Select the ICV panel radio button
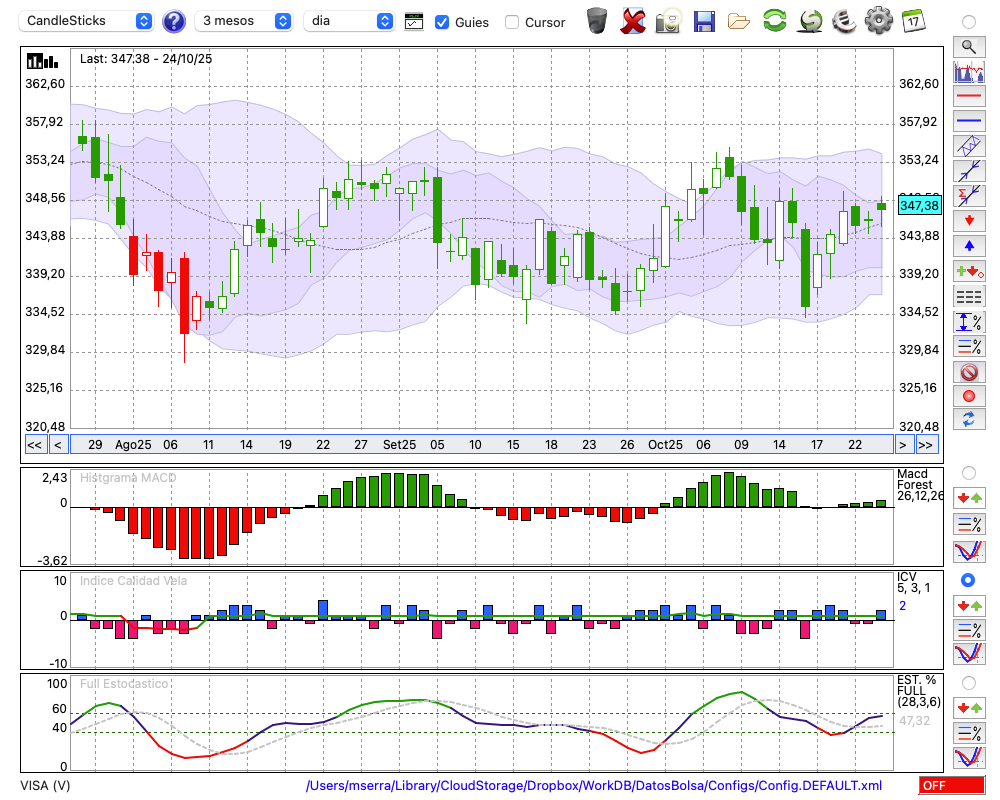The height and width of the screenshot is (800, 1000). click(968, 580)
